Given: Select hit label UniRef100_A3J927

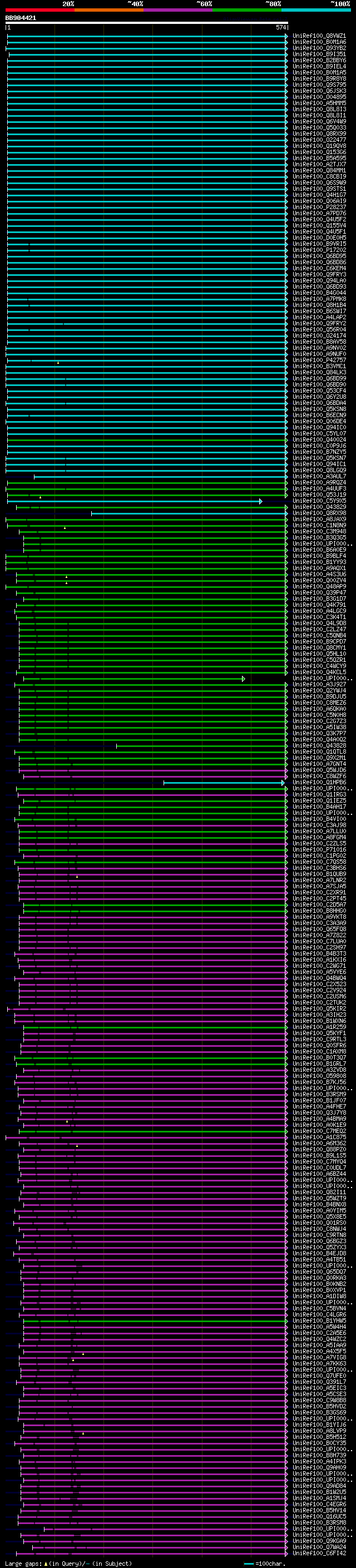Looking at the screenshot, I should click(x=319, y=684).
